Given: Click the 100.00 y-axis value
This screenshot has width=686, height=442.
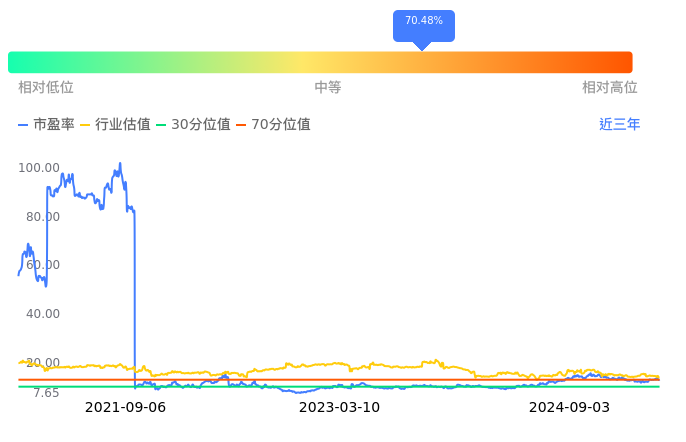Looking at the screenshot, I should click(39, 168).
